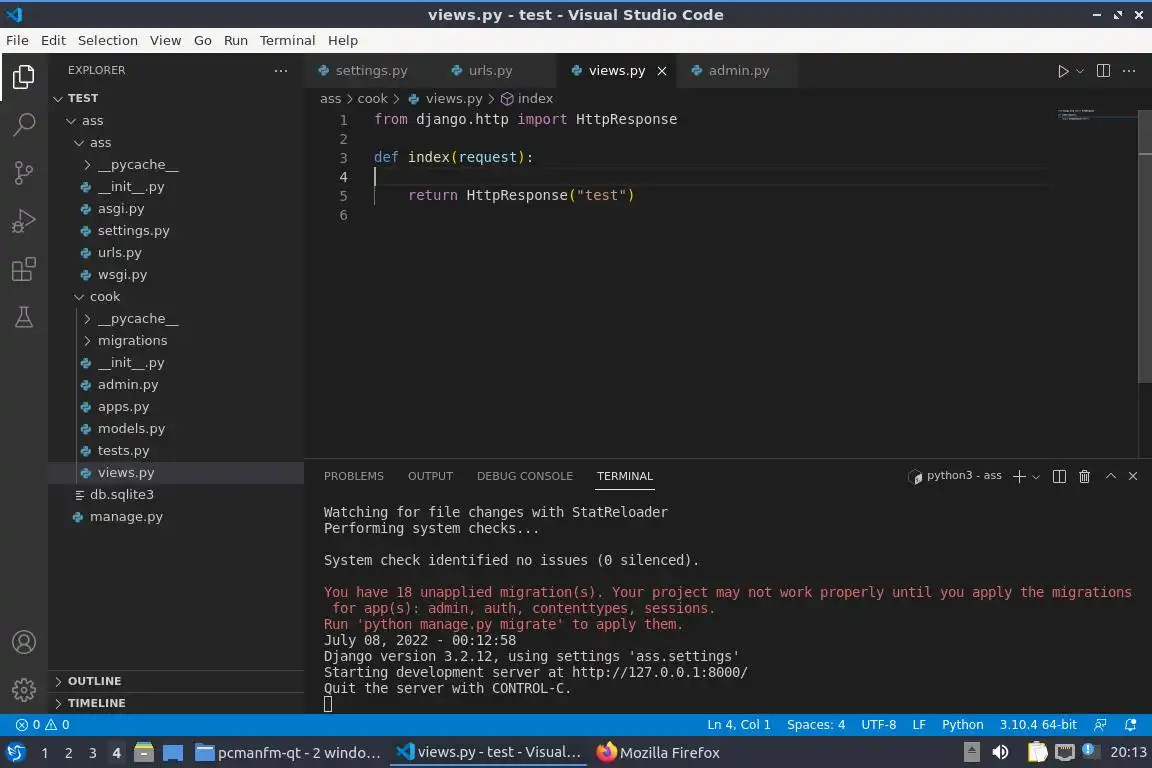Close the terminal panel
1152x768 pixels.
1133,476
